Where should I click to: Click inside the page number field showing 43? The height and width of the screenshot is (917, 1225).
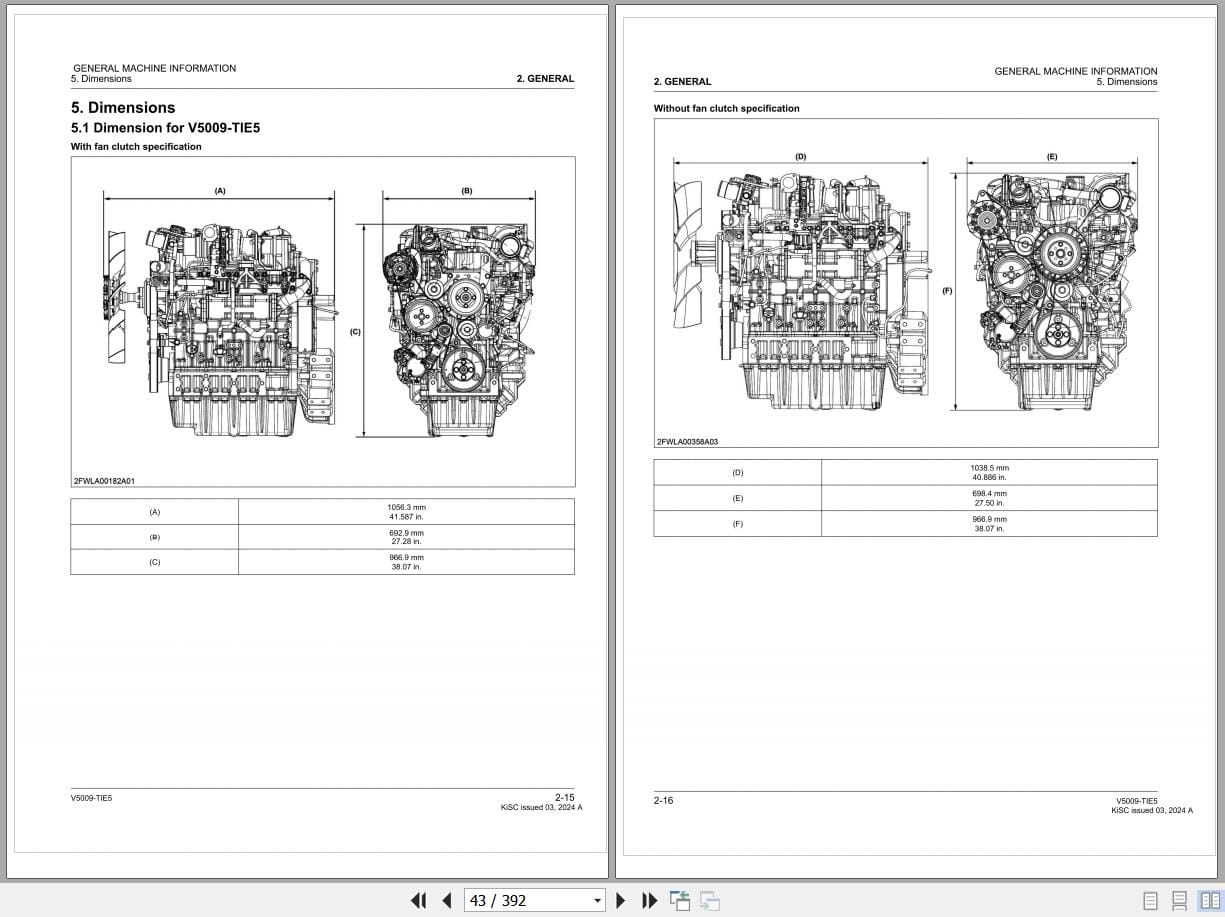510,900
